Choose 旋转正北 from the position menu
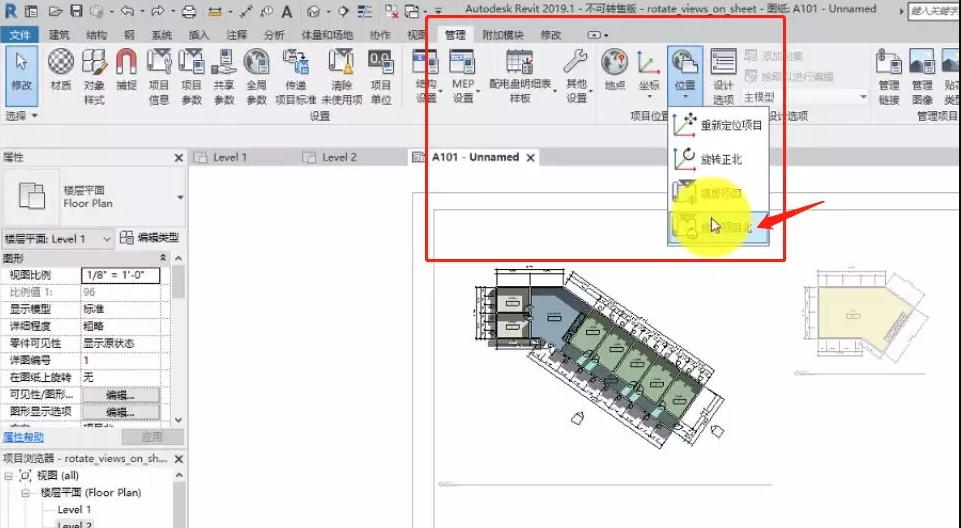This screenshot has width=961, height=528. [x=718, y=159]
